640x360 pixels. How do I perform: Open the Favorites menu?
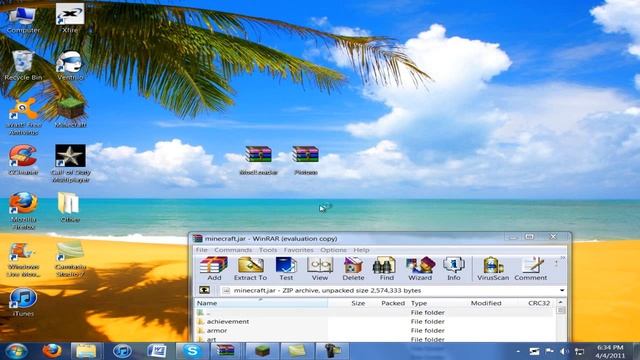click(x=298, y=250)
